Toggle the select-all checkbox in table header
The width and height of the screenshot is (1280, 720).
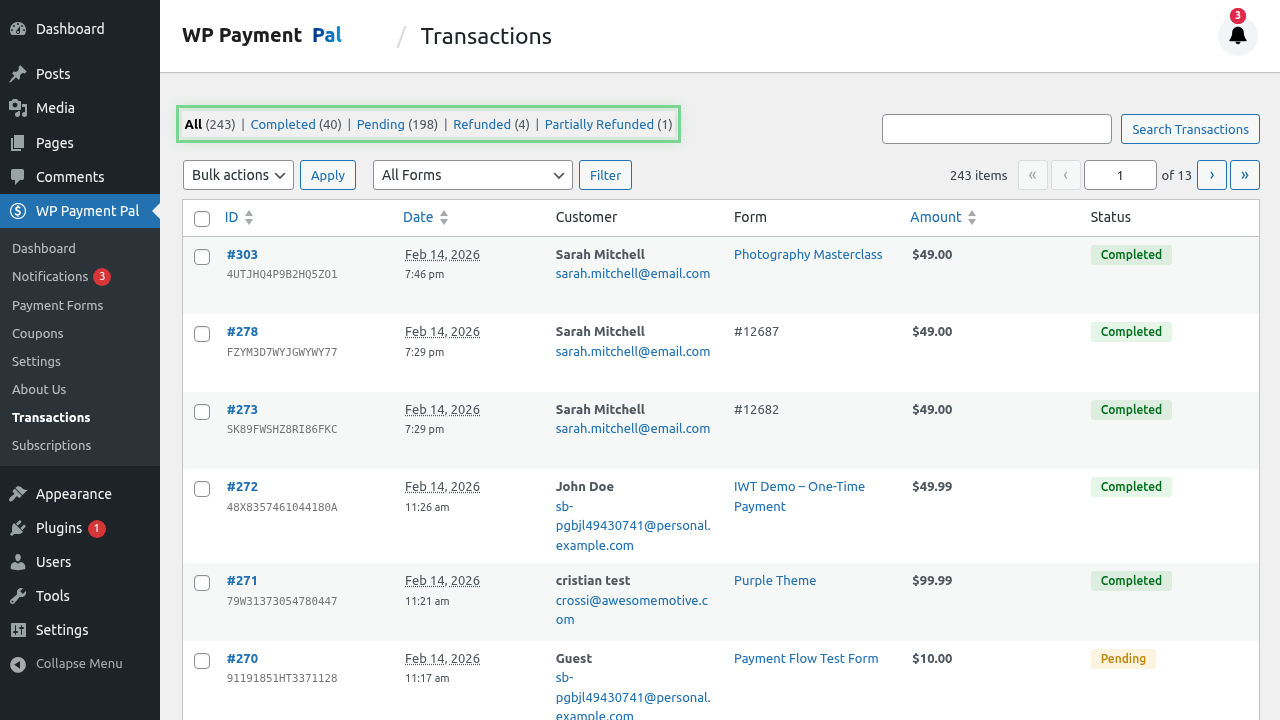coord(202,219)
